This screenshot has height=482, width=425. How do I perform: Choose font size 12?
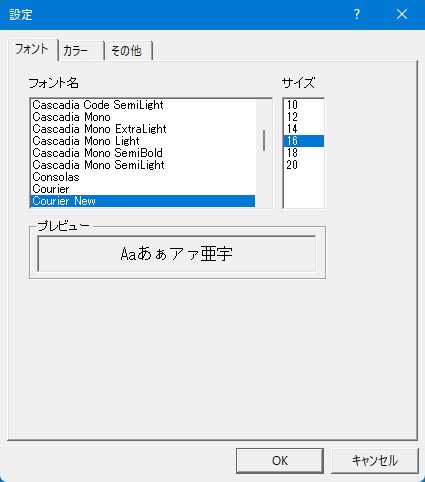tap(303, 117)
